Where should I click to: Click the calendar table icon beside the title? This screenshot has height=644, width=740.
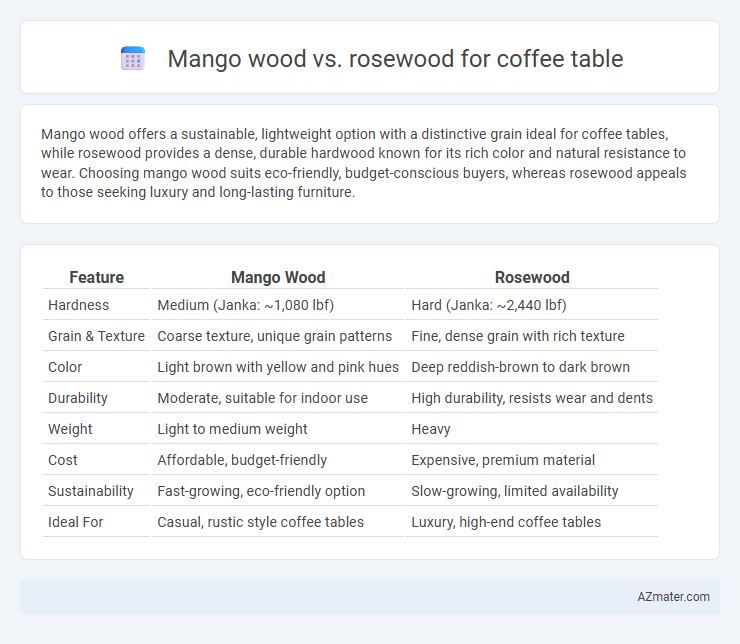click(133, 59)
